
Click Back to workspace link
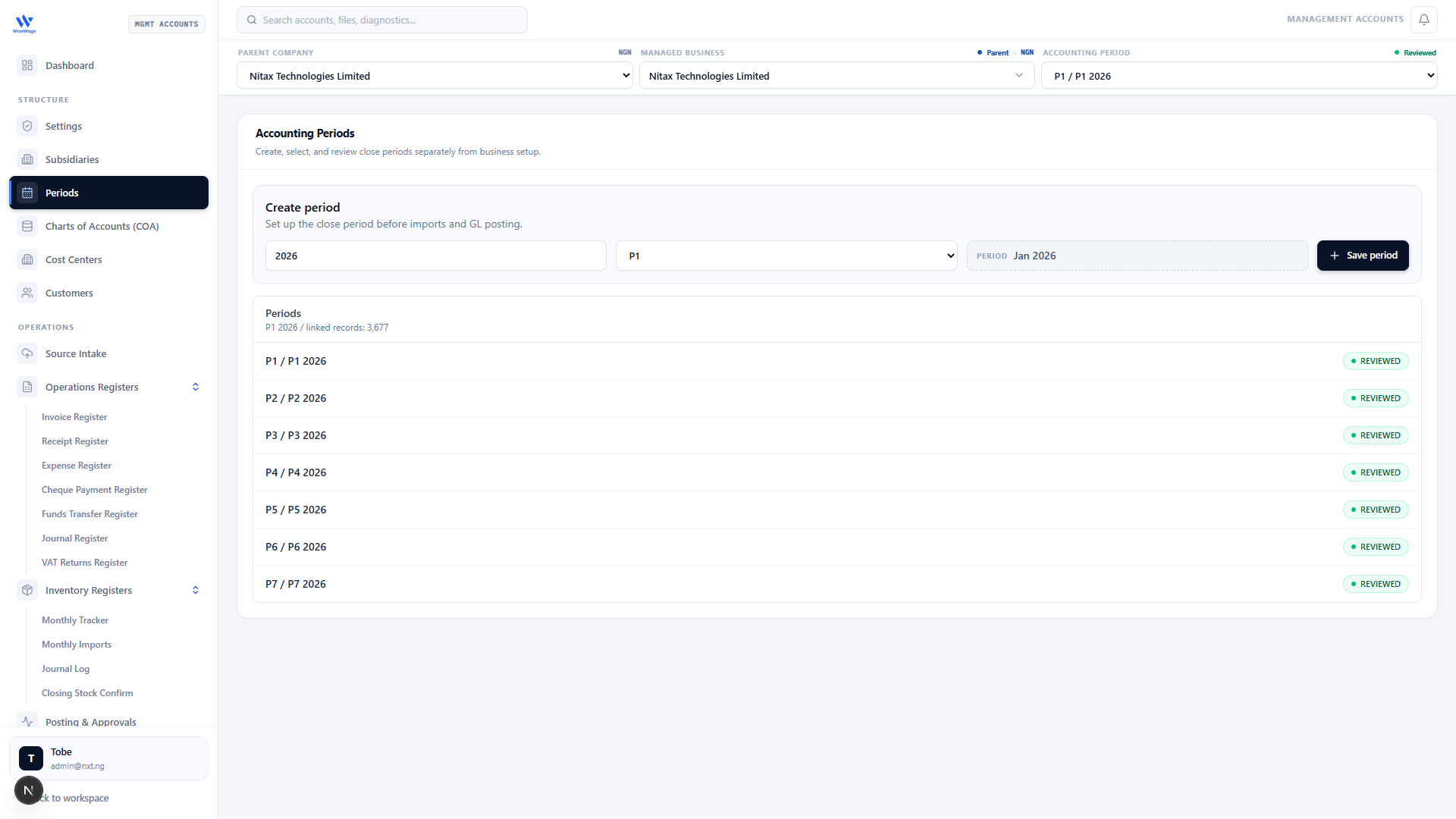point(74,798)
